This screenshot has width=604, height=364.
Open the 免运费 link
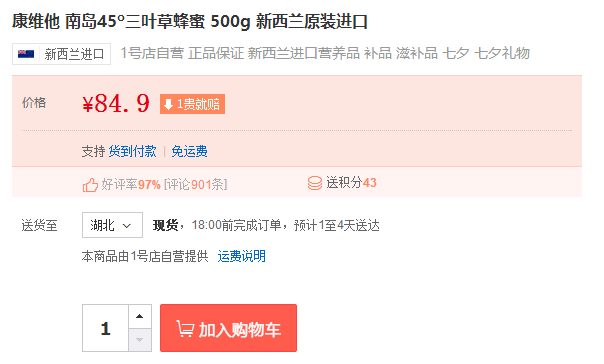[x=189, y=151]
